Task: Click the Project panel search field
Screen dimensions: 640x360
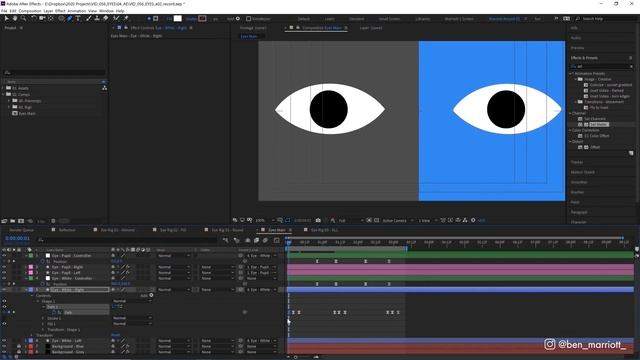Action: tap(54, 72)
